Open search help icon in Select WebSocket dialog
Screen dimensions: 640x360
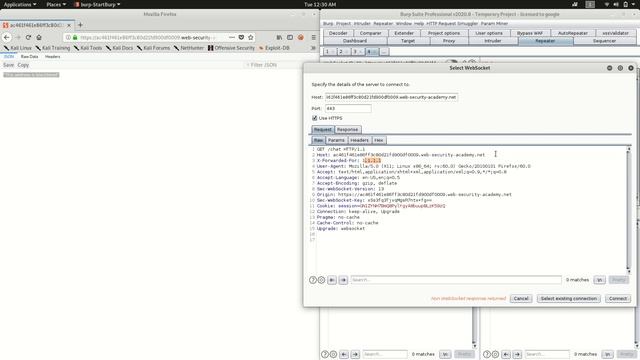pyautogui.click(x=313, y=280)
